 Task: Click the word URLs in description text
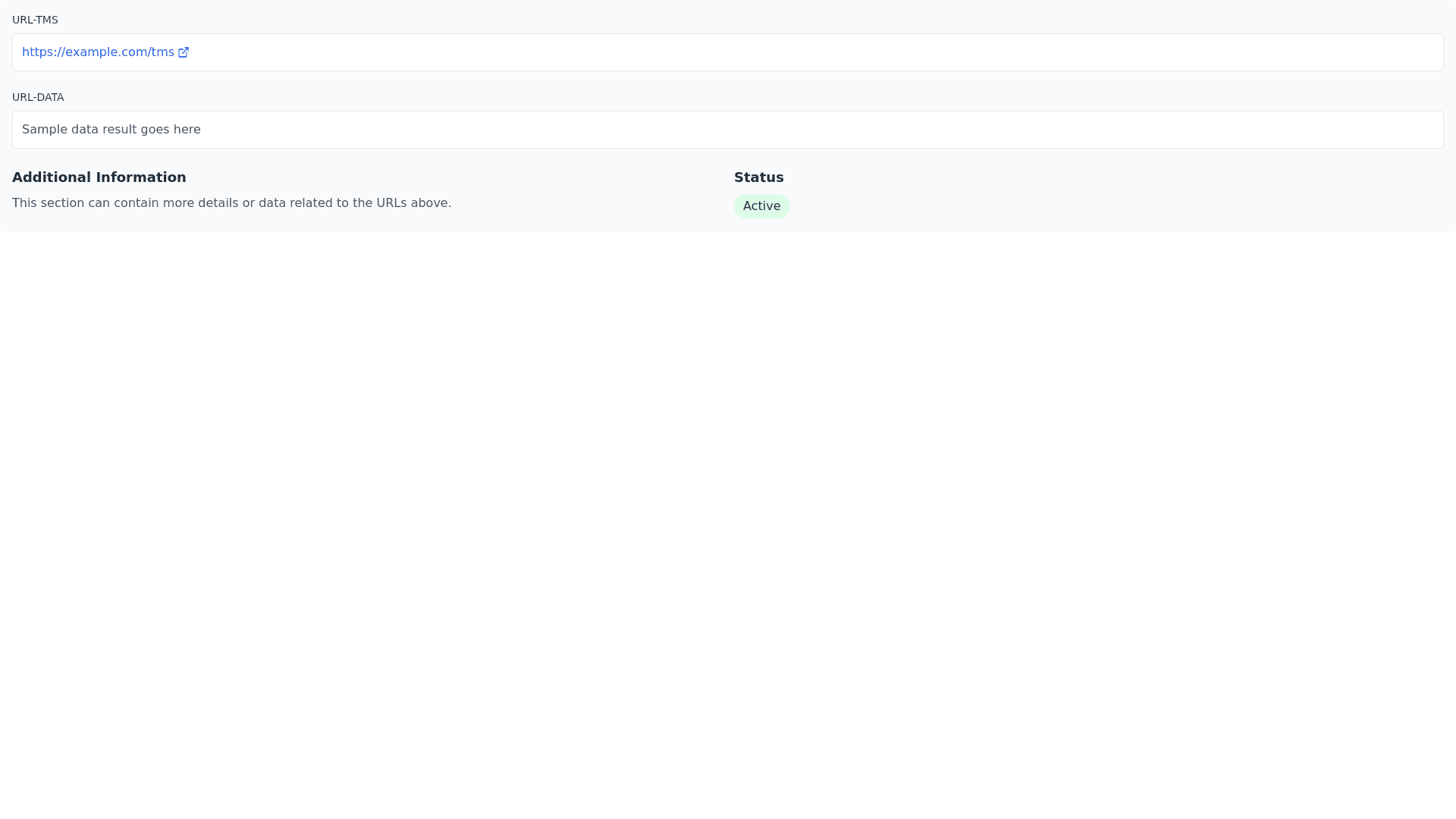[x=391, y=203]
